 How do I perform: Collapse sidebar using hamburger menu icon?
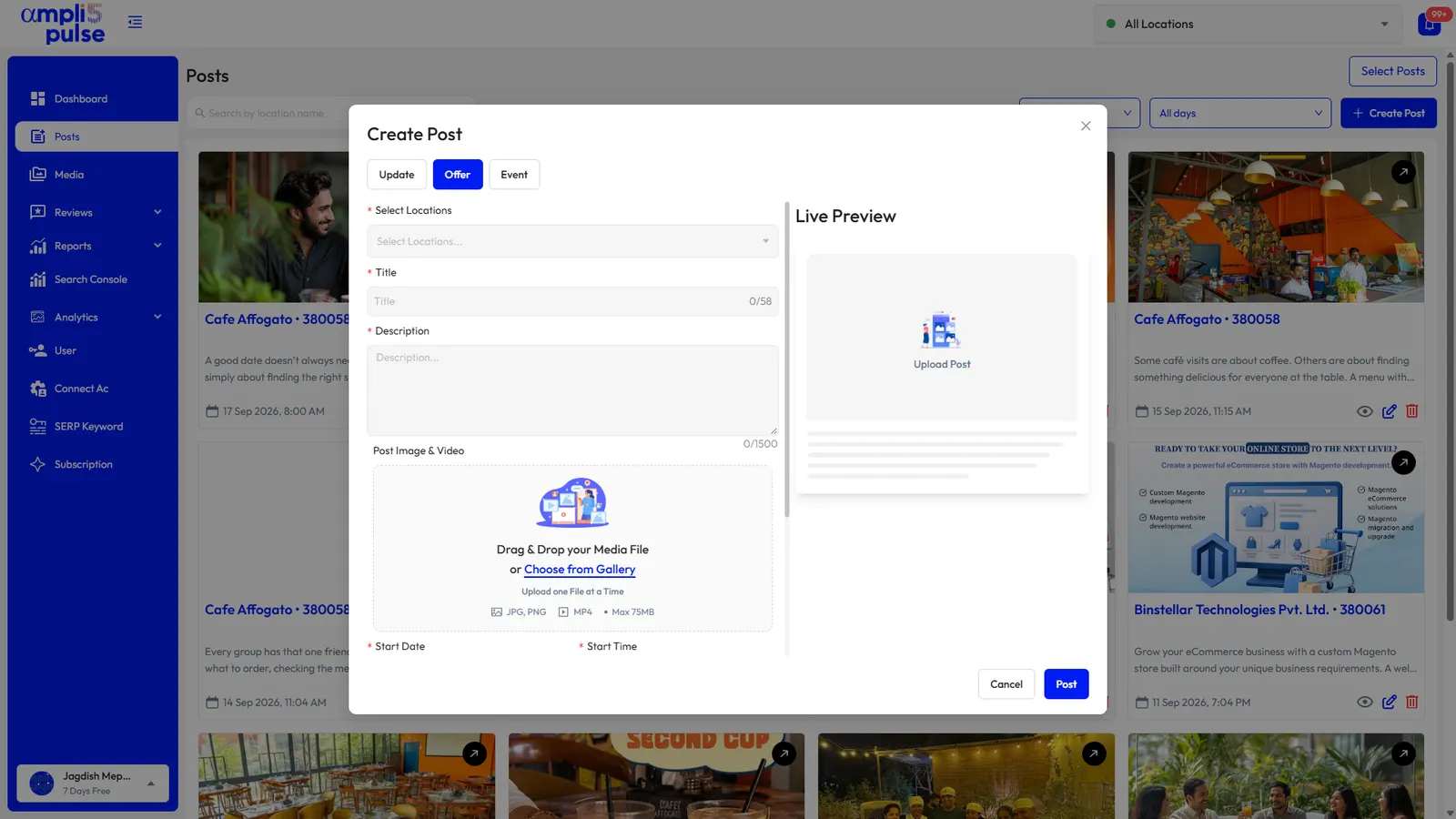point(135,22)
